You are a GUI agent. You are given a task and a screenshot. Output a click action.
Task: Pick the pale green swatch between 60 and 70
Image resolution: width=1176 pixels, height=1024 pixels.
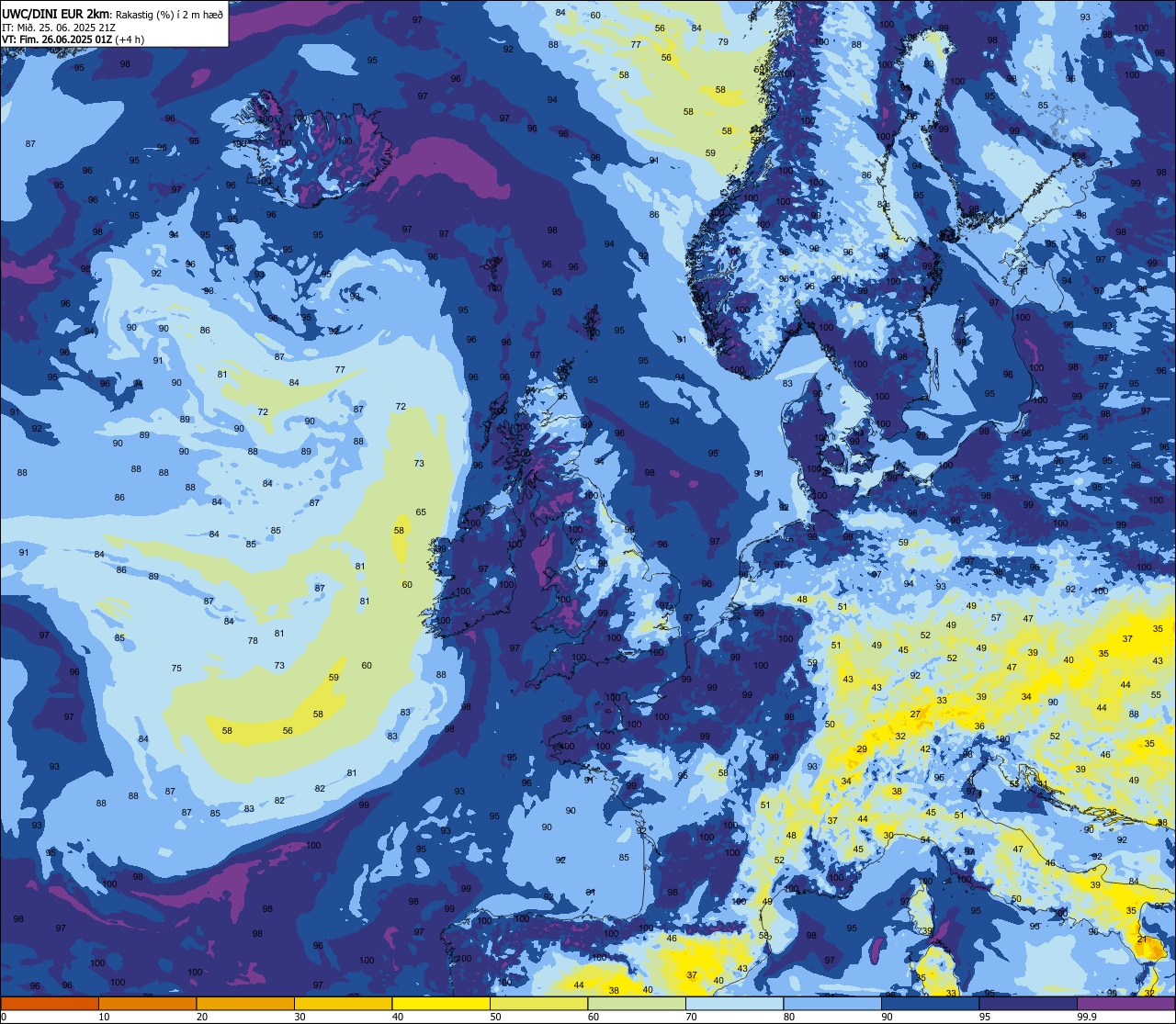pyautogui.click(x=637, y=1003)
